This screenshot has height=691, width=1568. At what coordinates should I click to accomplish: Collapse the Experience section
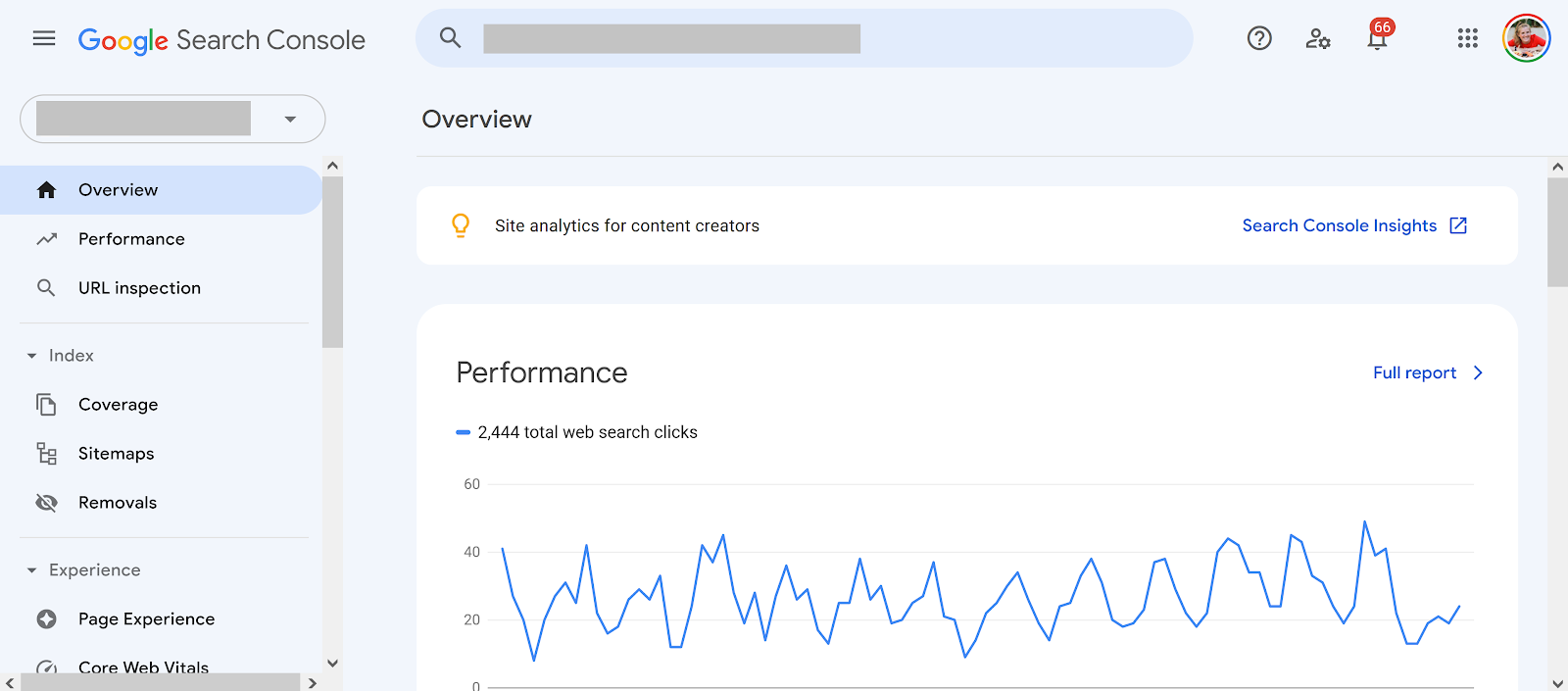32,570
